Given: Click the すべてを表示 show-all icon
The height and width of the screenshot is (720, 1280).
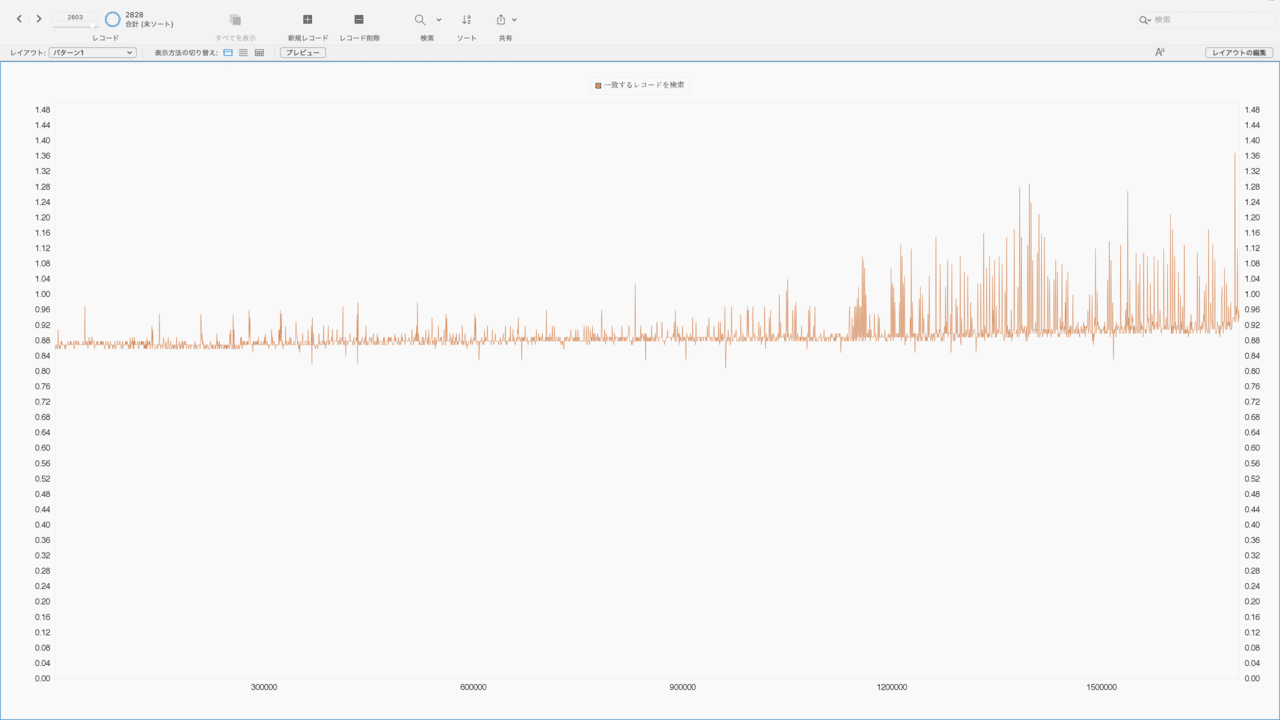Looking at the screenshot, I should 234,18.
